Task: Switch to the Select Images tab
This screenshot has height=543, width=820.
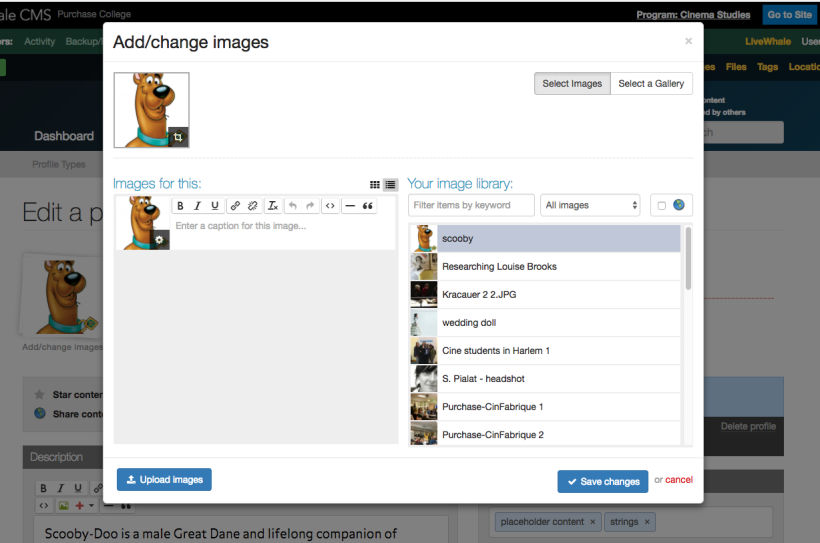Action: [572, 84]
